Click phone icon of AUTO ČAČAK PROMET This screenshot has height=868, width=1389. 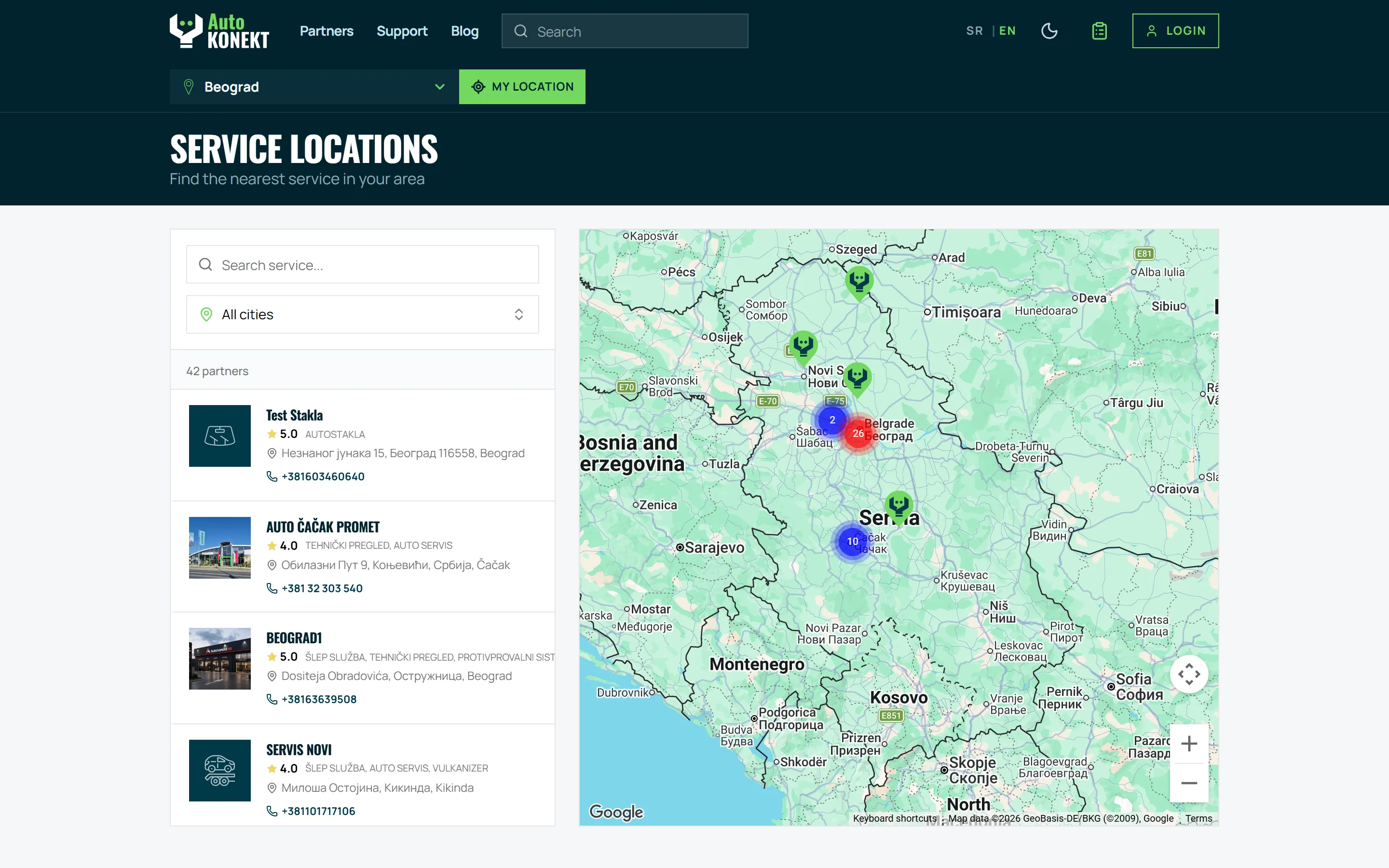click(x=272, y=588)
